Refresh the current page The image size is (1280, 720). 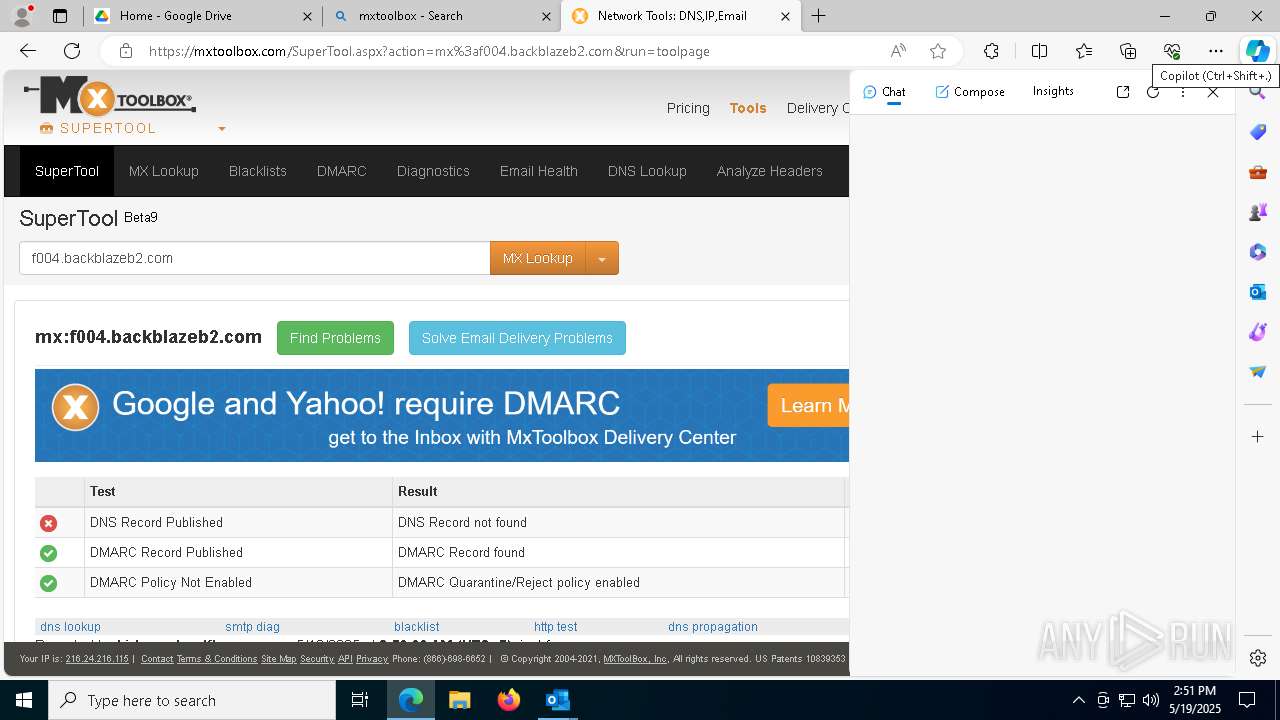tap(72, 51)
